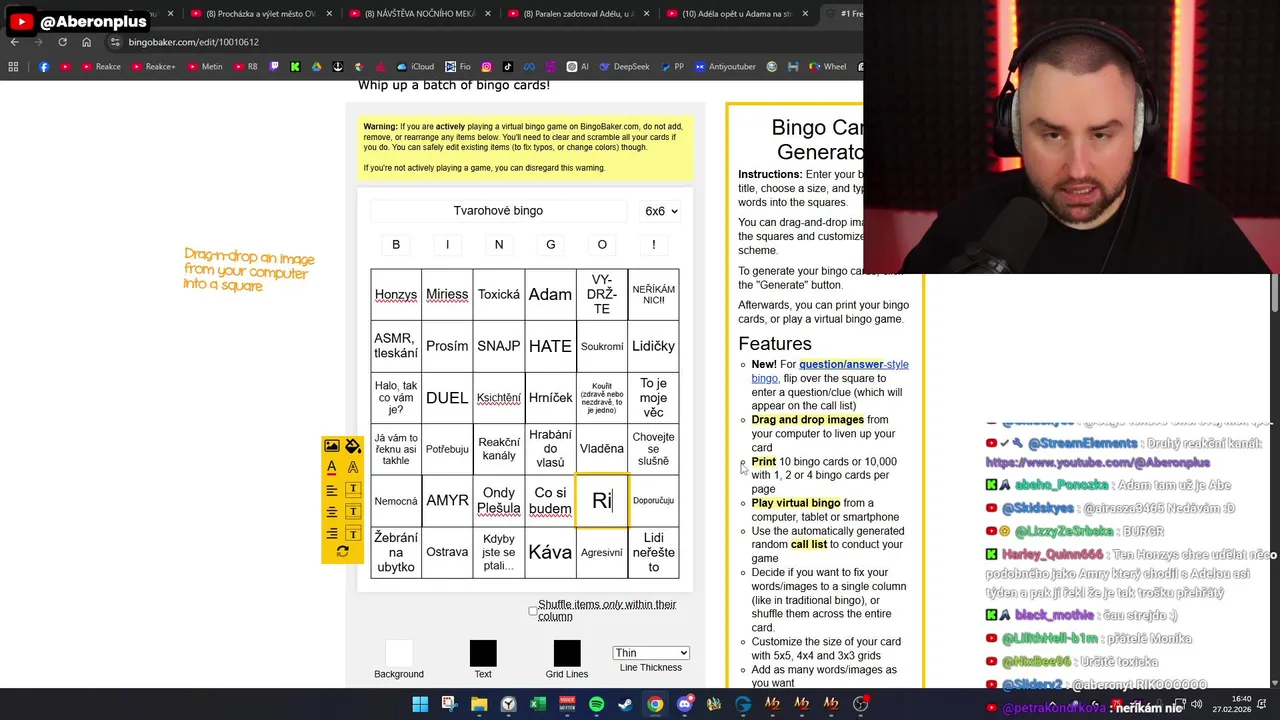Open the iCloud bookmark
The image size is (1280, 720).
415,67
